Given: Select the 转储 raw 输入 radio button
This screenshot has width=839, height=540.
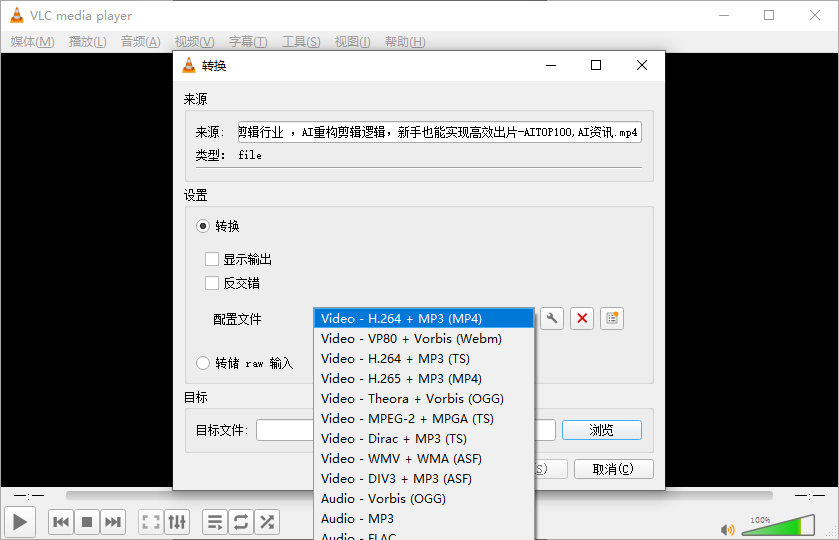Looking at the screenshot, I should click(x=203, y=363).
